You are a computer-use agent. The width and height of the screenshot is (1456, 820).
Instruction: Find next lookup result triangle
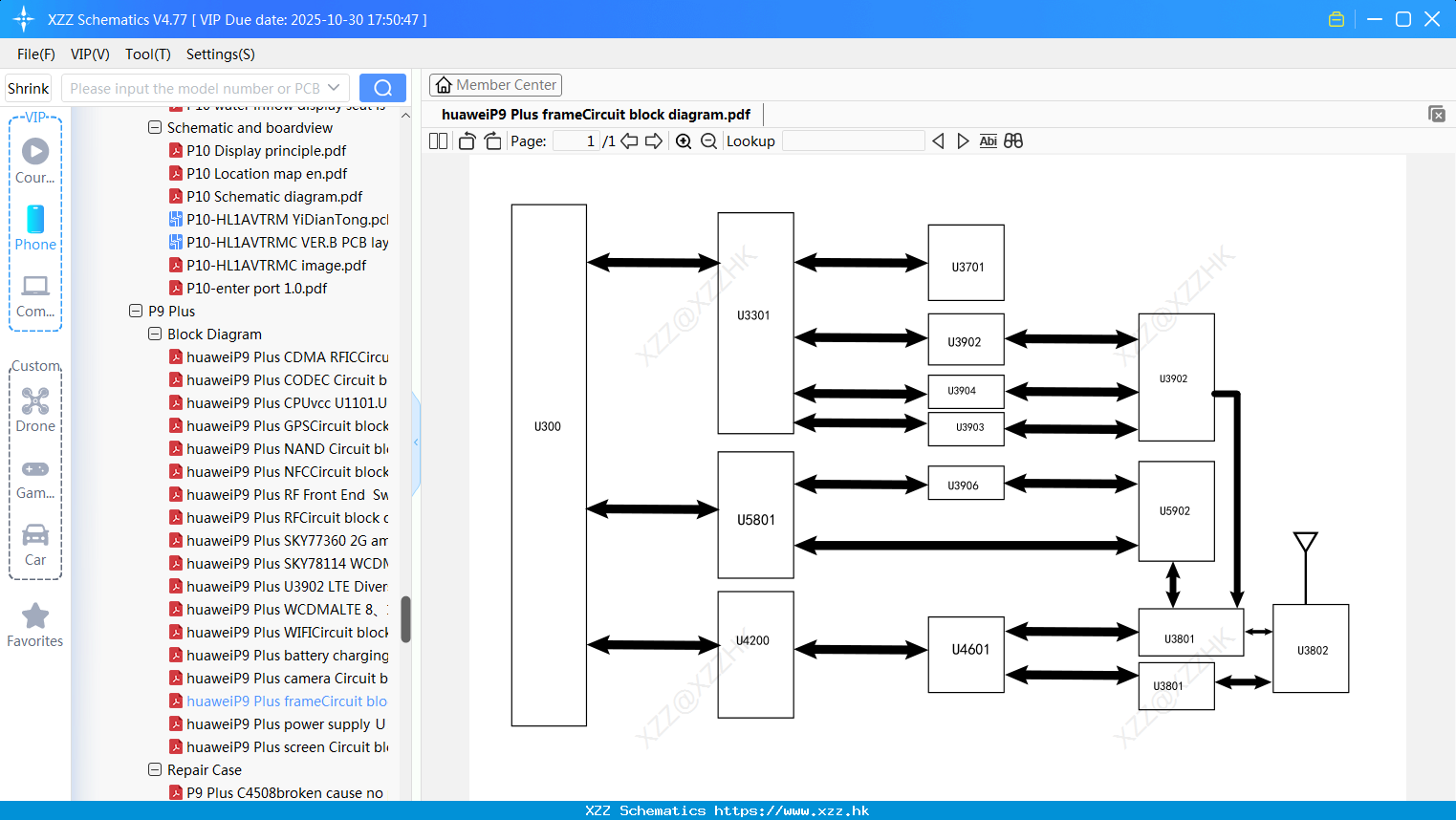point(963,141)
